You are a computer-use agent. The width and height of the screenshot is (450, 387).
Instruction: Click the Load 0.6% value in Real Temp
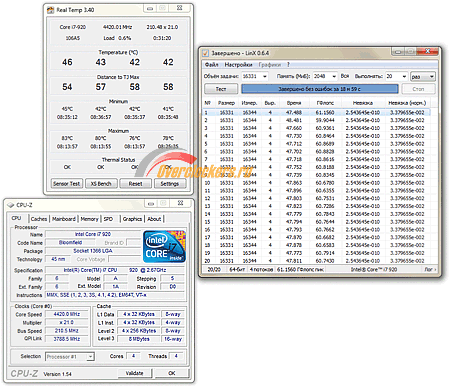click(x=117, y=38)
